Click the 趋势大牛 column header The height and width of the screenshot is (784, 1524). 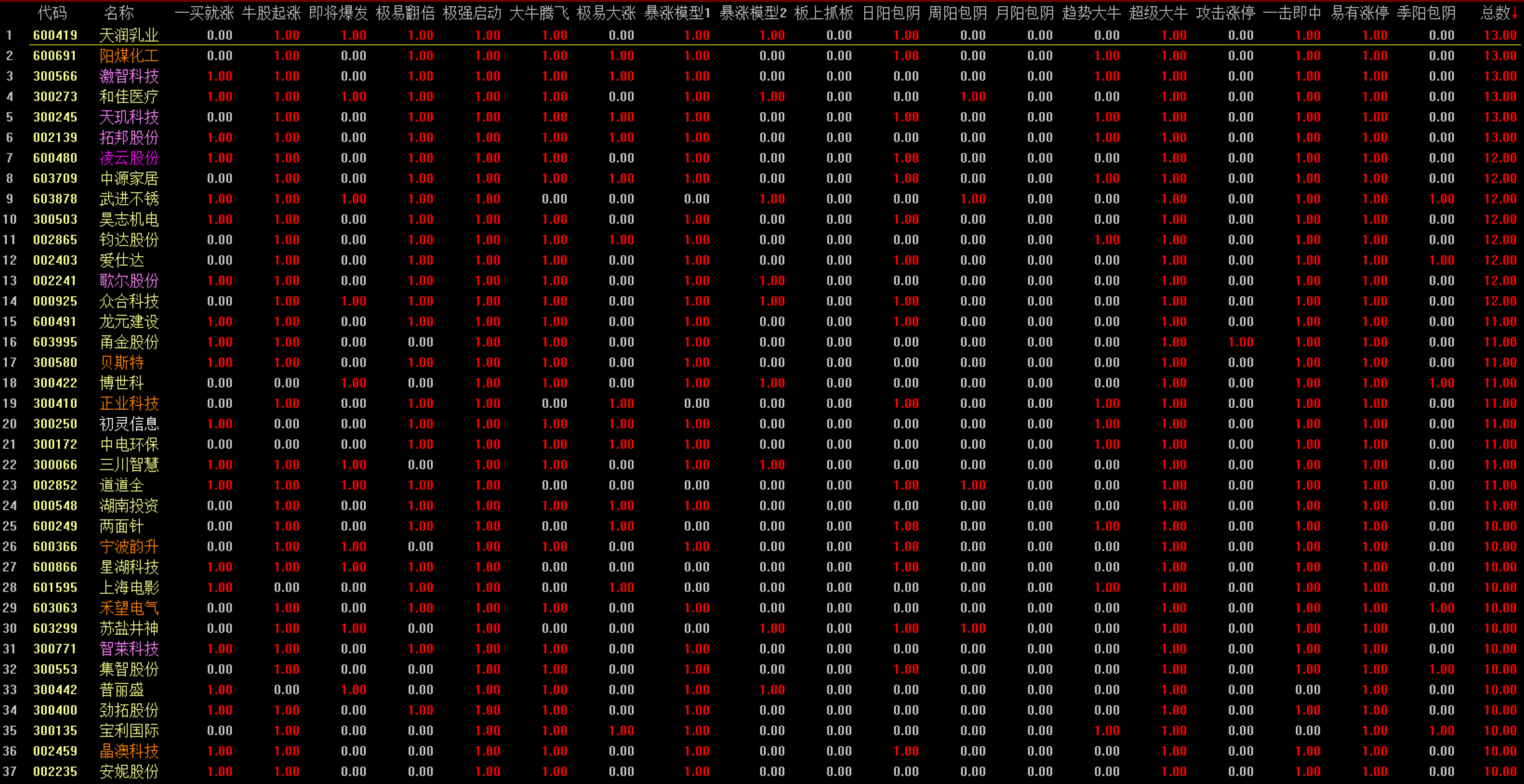[1091, 13]
